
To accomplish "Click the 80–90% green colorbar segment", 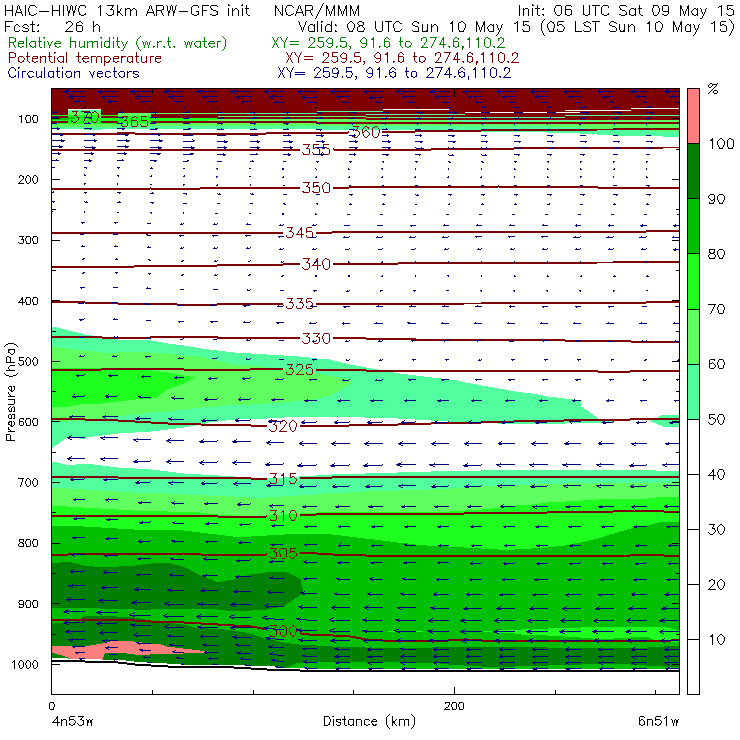I will tap(693, 226).
